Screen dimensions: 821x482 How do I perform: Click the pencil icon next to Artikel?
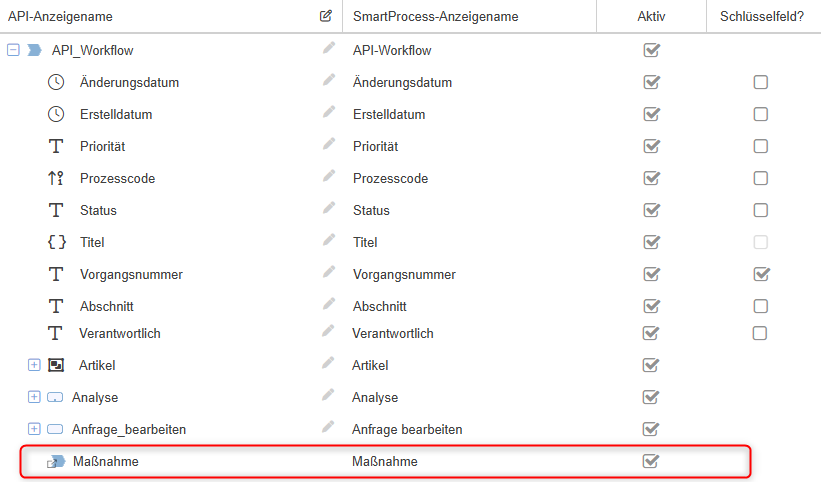pyautogui.click(x=328, y=364)
